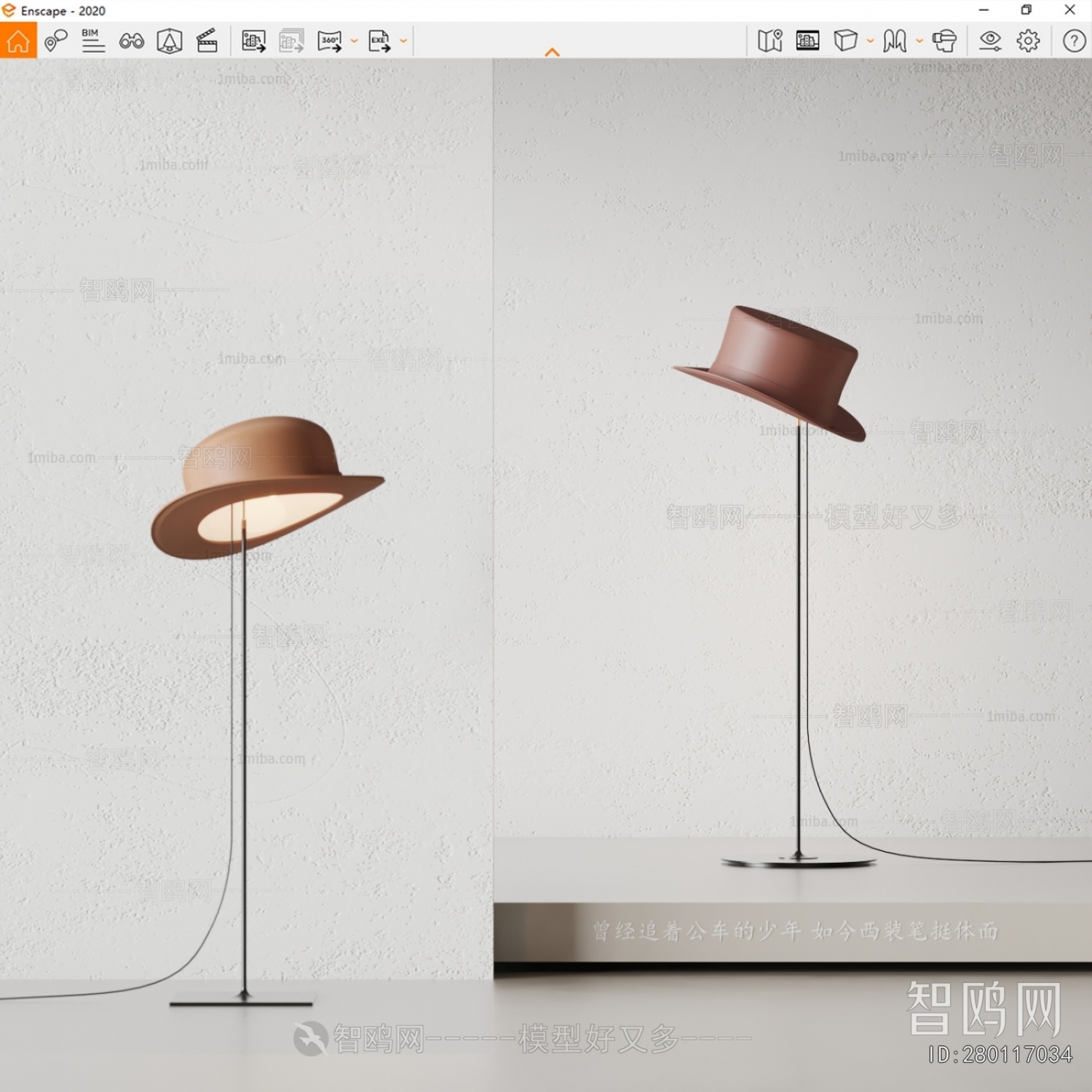The image size is (1092, 1092).
Task: Click the orange Home button
Action: click(x=18, y=41)
